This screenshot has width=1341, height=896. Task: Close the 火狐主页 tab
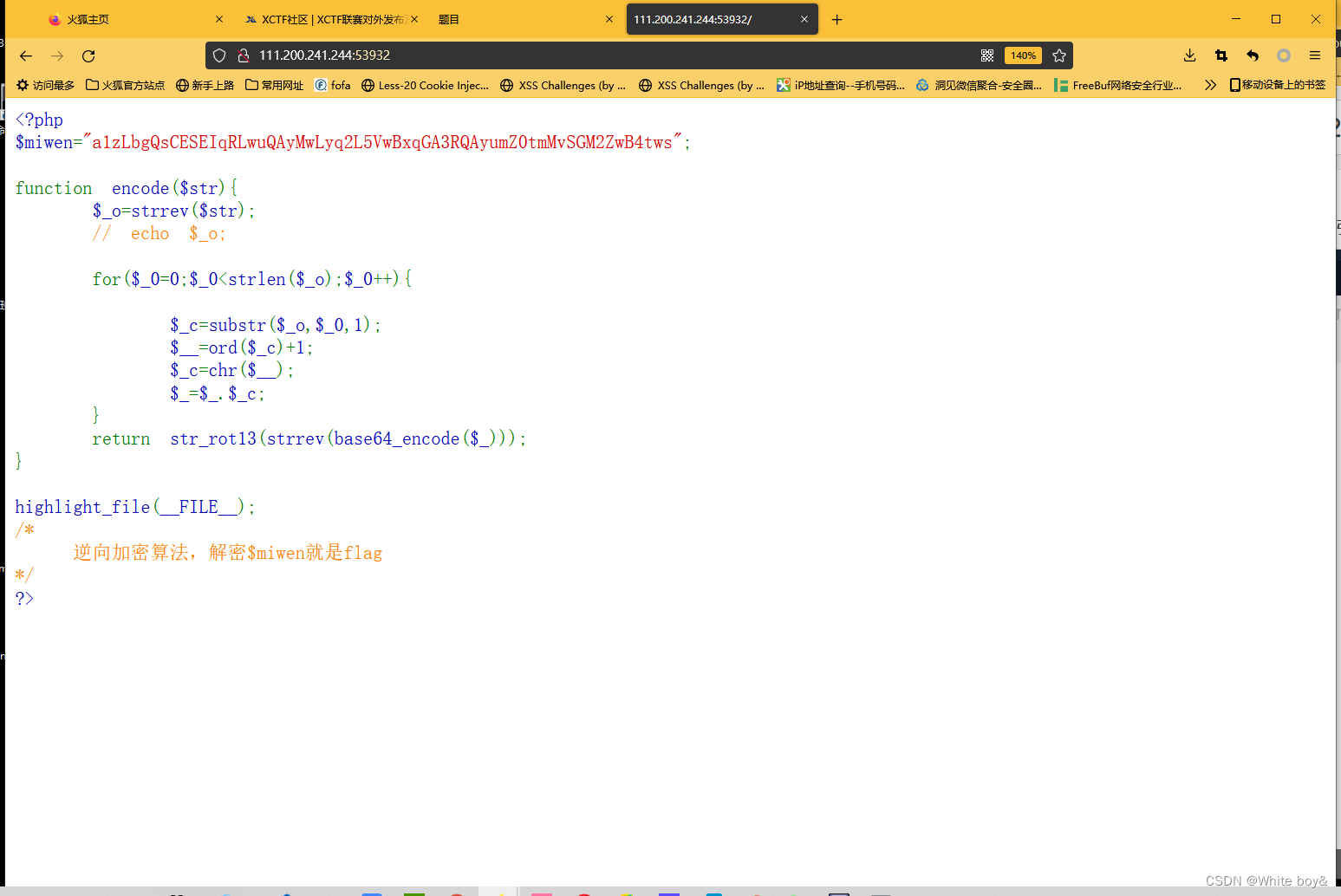coord(219,19)
